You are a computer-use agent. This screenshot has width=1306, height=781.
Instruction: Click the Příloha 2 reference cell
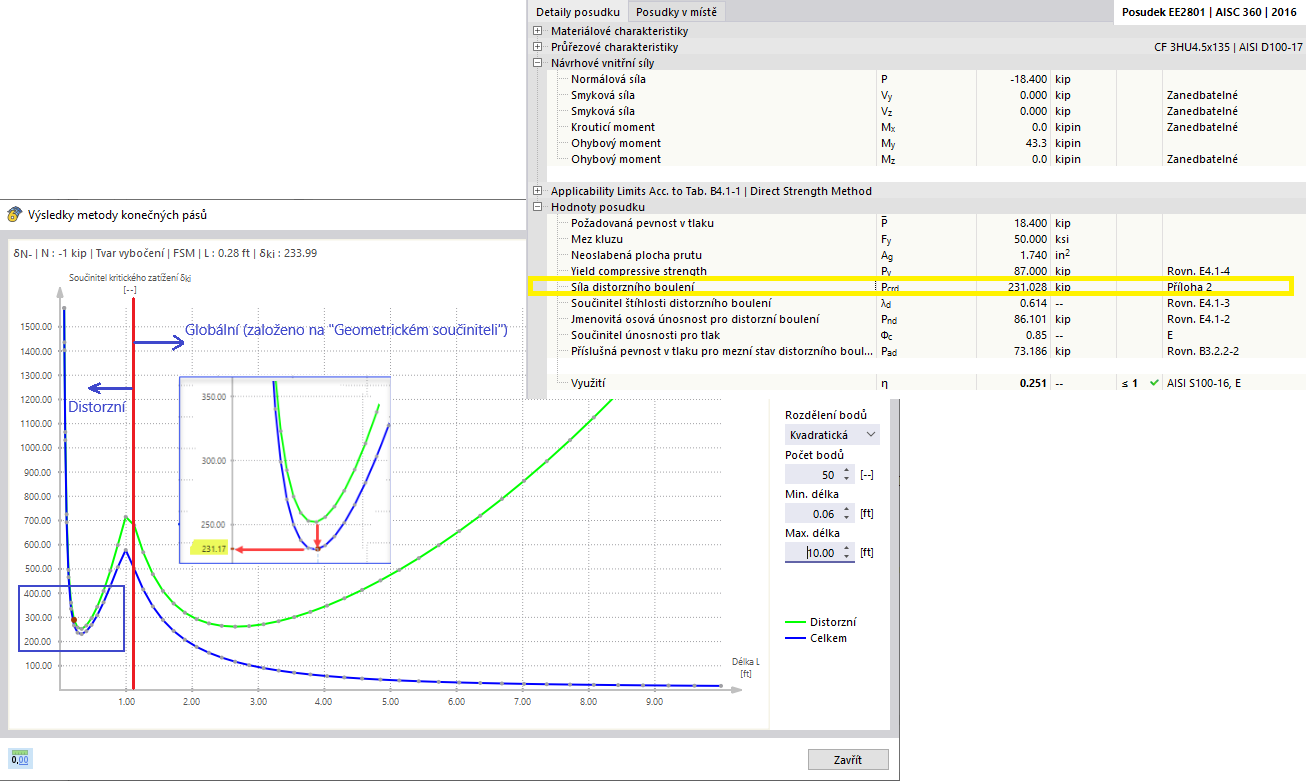(1189, 287)
